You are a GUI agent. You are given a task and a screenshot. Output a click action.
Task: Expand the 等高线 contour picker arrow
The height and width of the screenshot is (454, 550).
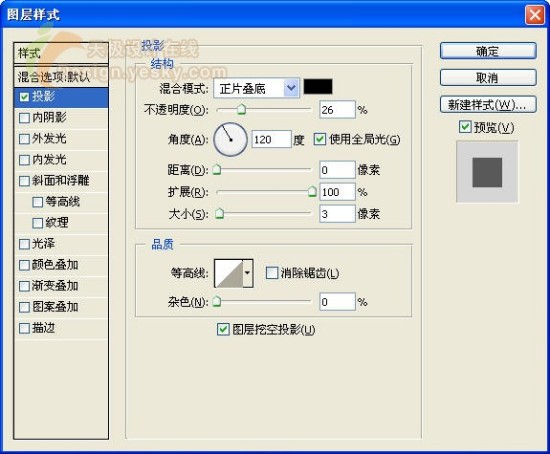pyautogui.click(x=248, y=273)
